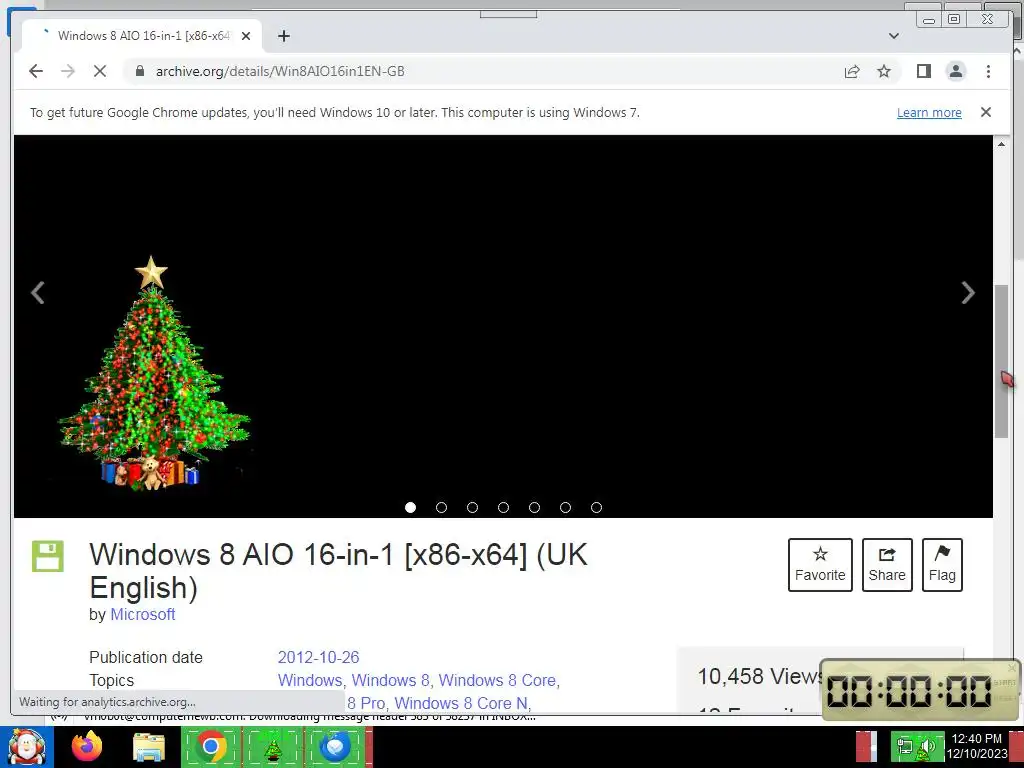Open the Windows 8 topic link

coord(390,680)
